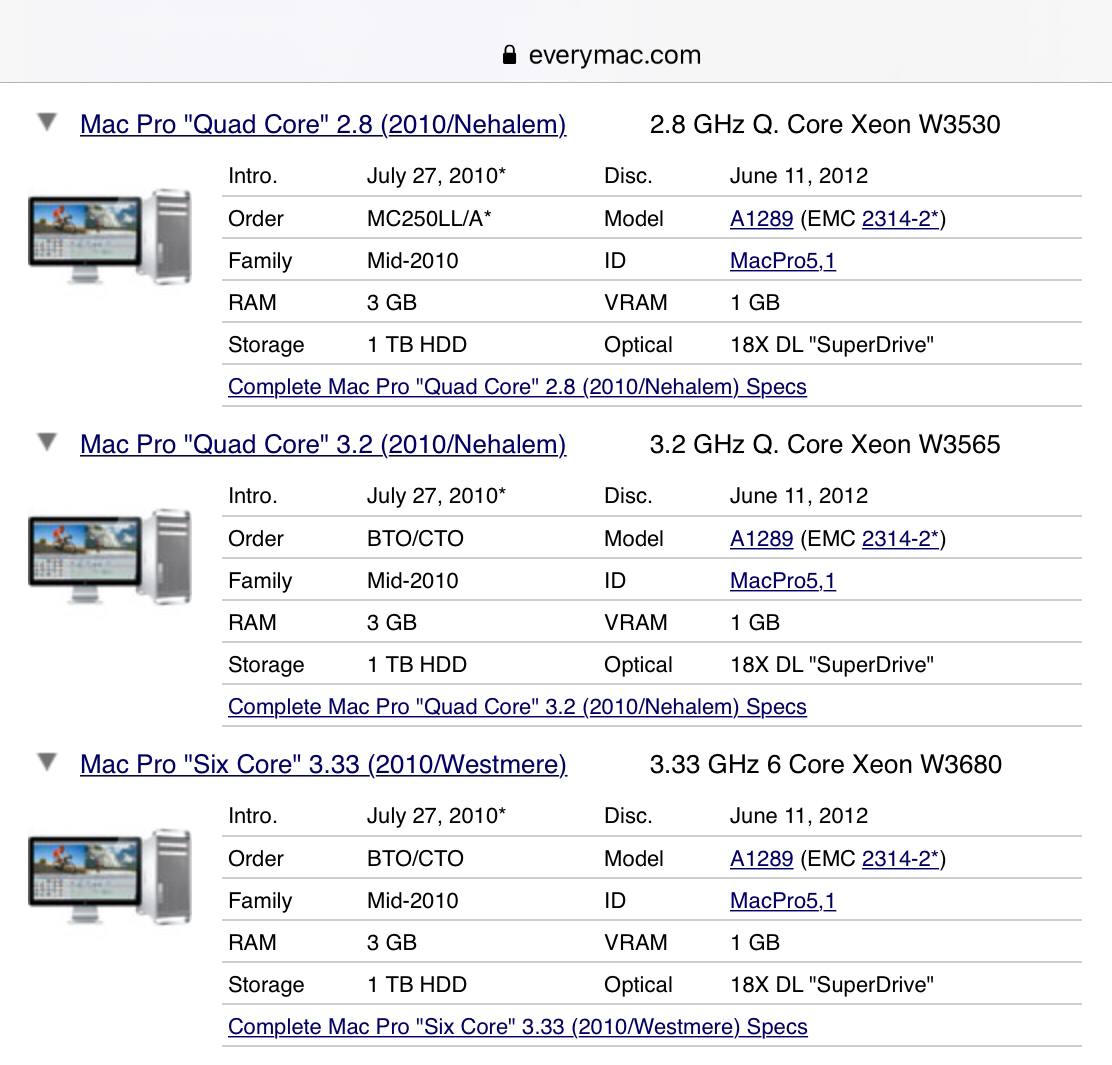
Task: Click "BTO/CTO" in the Six Core 3.33 table
Action: coord(415,858)
